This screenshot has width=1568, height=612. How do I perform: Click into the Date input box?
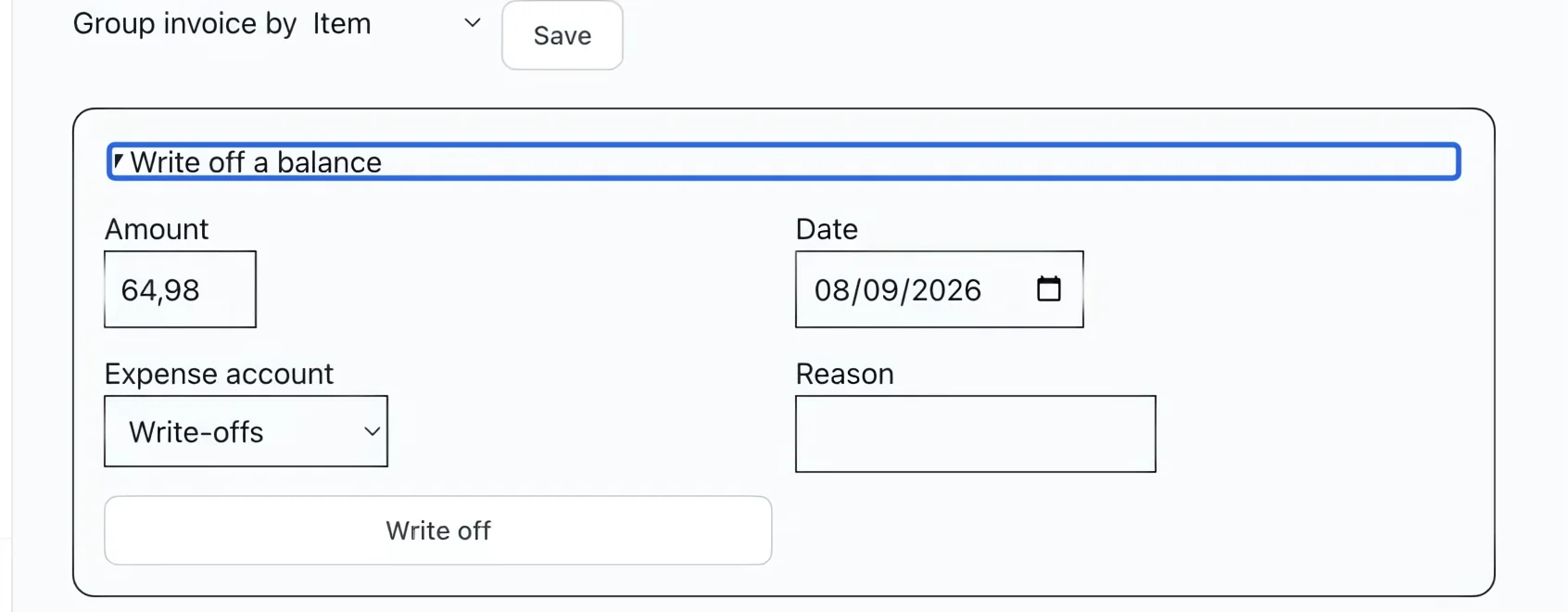coord(939,289)
